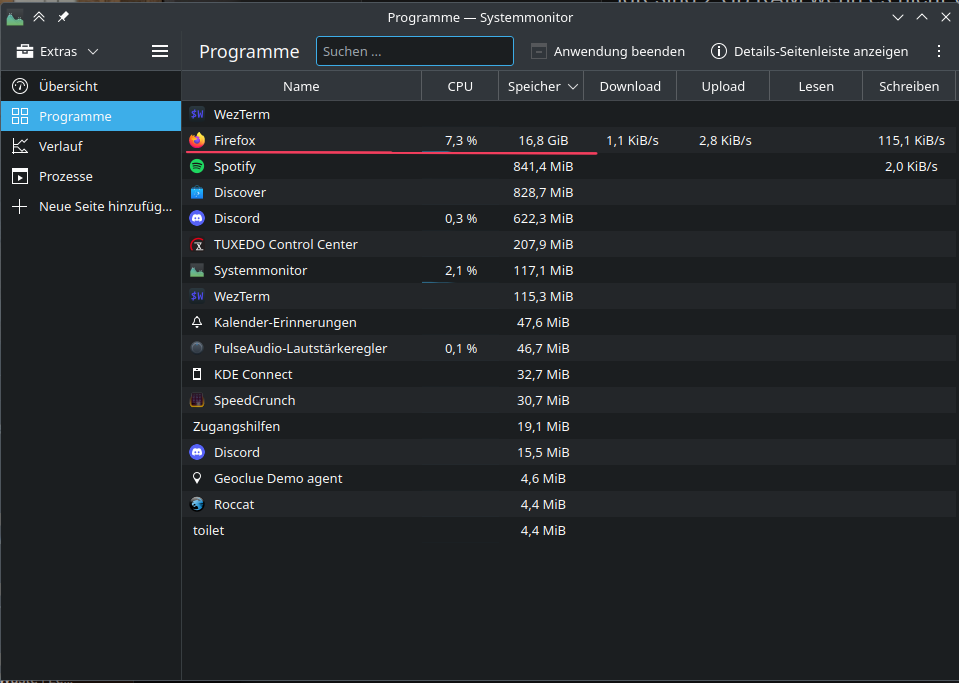Open the Extras toolbox dropdown
959x683 pixels.
57,51
